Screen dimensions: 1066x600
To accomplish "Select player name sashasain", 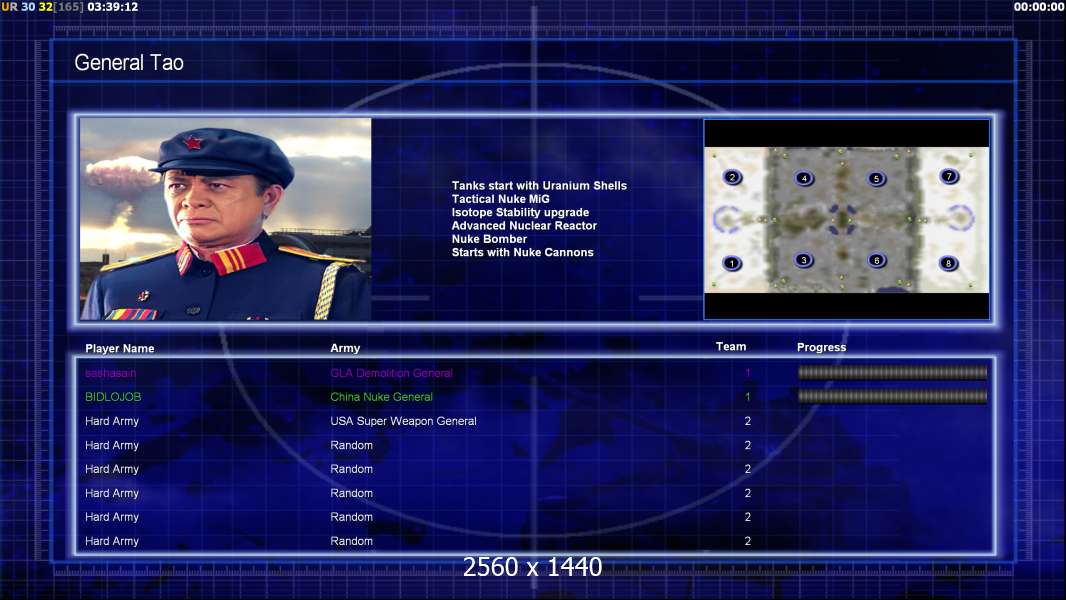I will pyautogui.click(x=111, y=373).
